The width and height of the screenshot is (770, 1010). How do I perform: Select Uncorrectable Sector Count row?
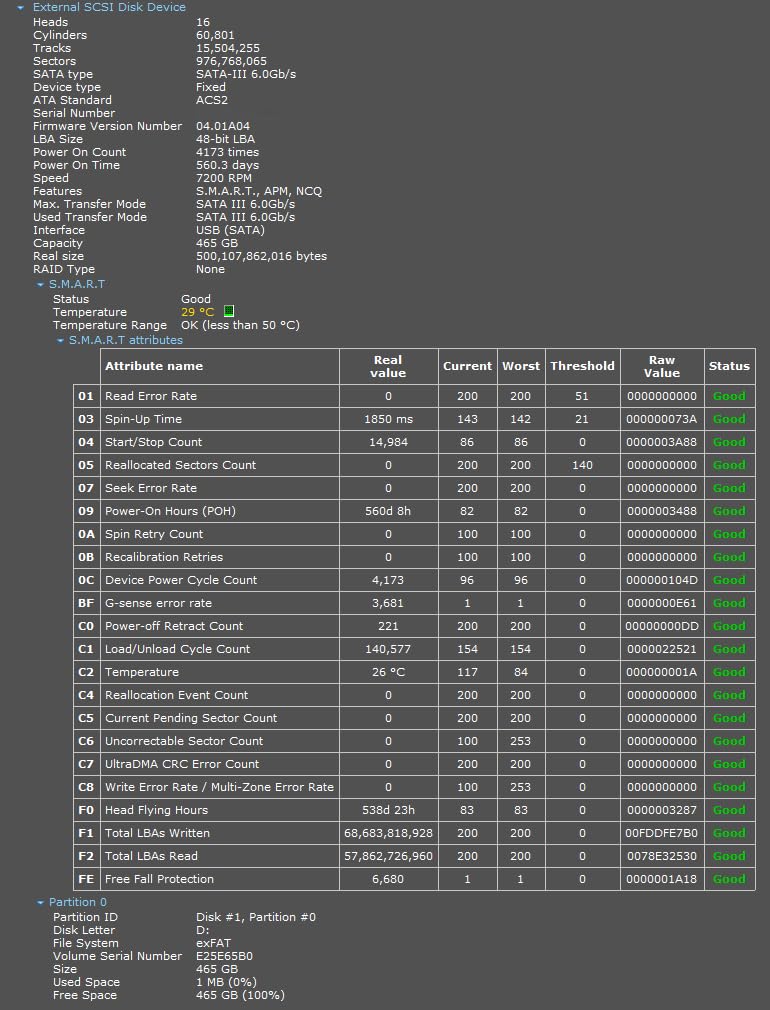pos(414,741)
